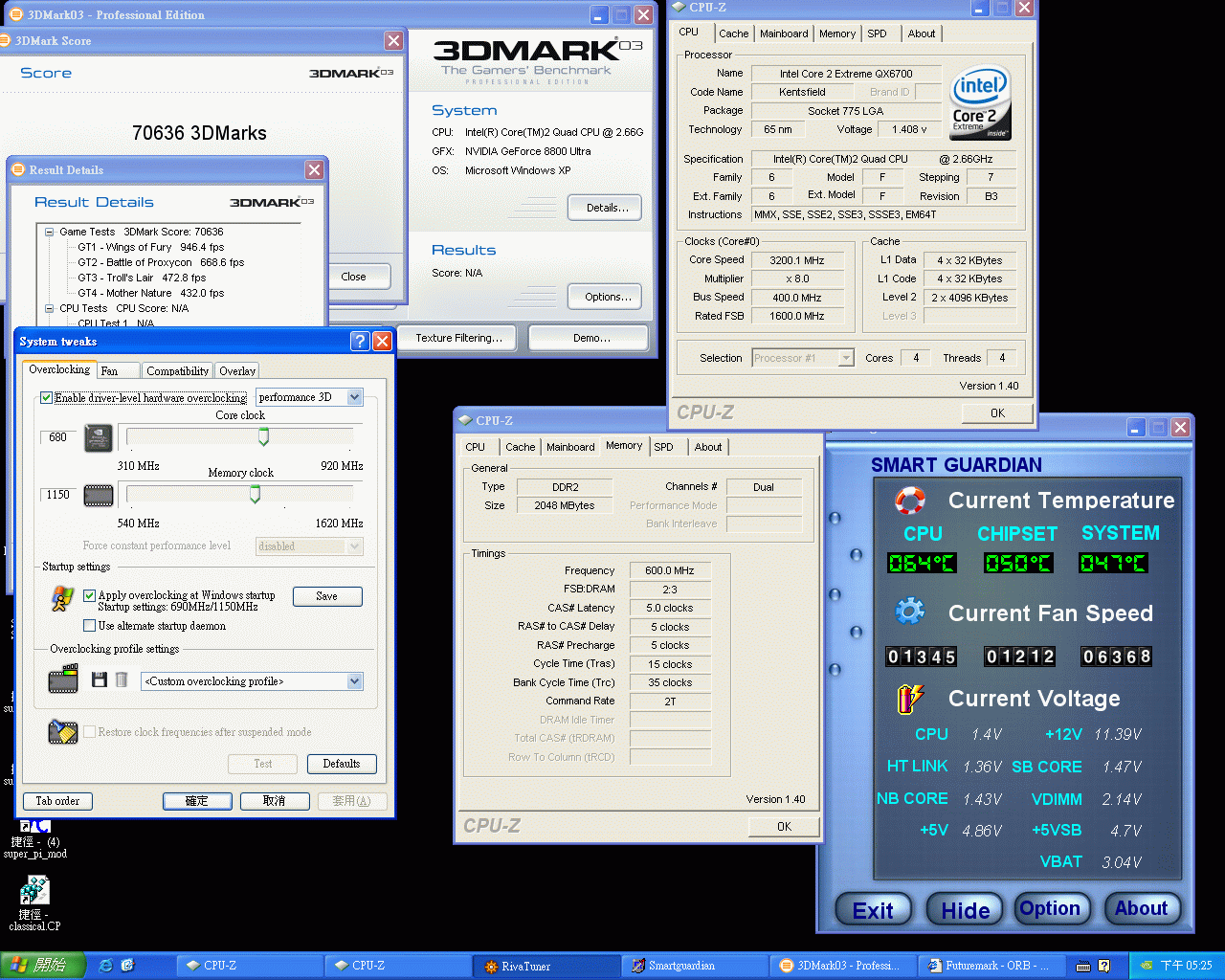Click the Windows startup settings icon
This screenshot has width=1225, height=980.
(62, 599)
